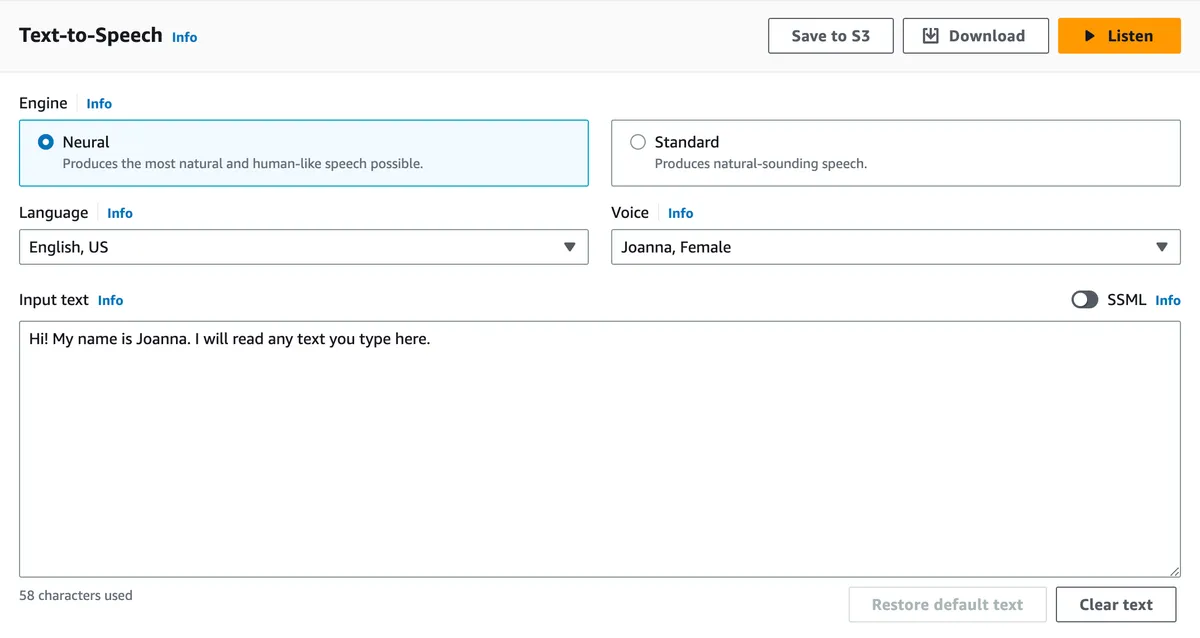
Task: Click the Listen play button
Action: click(x=1119, y=36)
